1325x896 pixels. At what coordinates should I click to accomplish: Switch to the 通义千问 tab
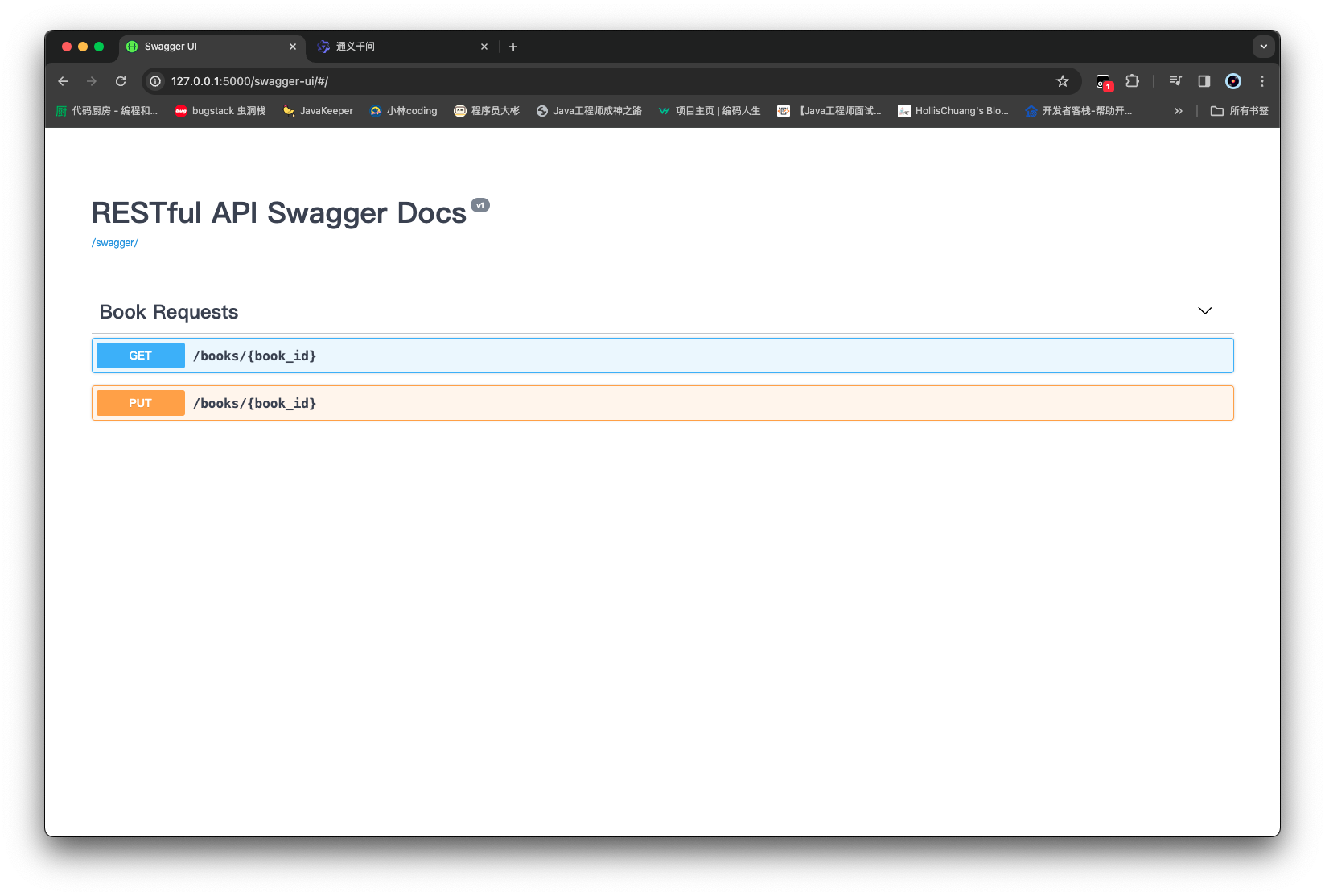point(403,47)
